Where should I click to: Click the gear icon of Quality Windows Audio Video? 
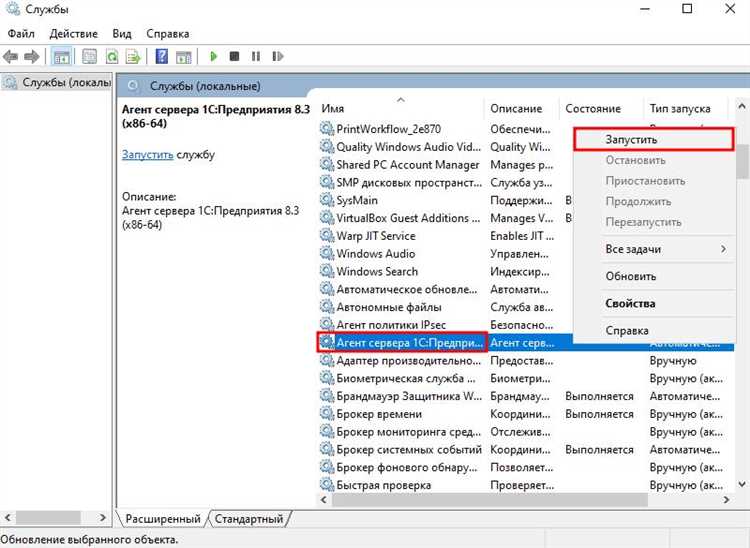(x=327, y=147)
